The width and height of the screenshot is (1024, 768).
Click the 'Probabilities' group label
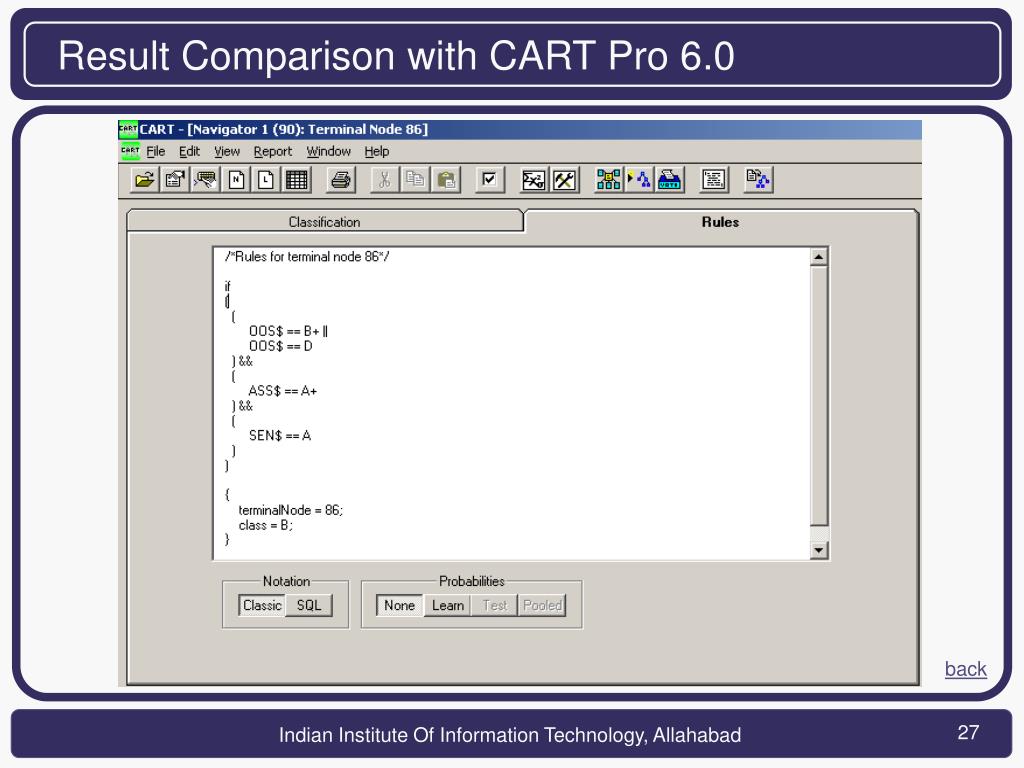[x=472, y=581]
